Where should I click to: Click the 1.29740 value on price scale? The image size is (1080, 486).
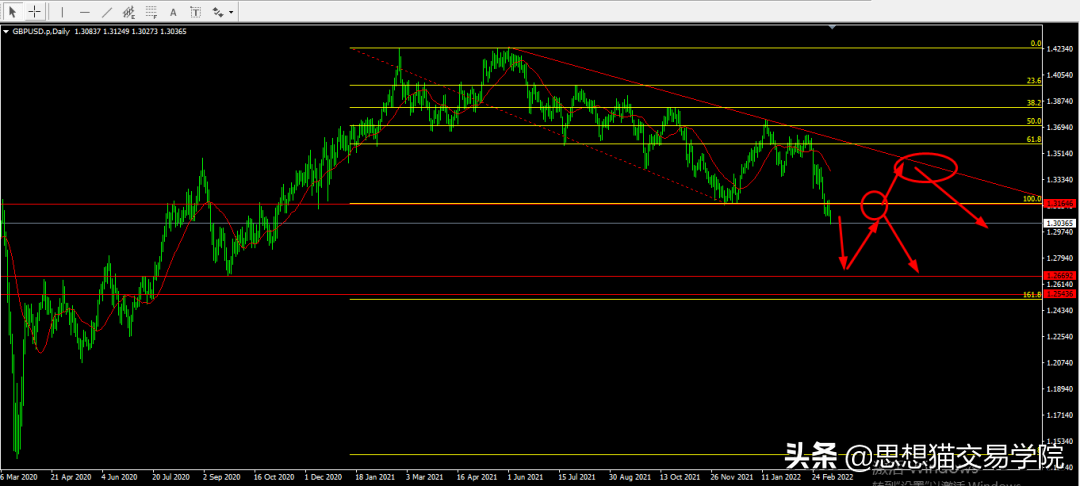point(1061,232)
